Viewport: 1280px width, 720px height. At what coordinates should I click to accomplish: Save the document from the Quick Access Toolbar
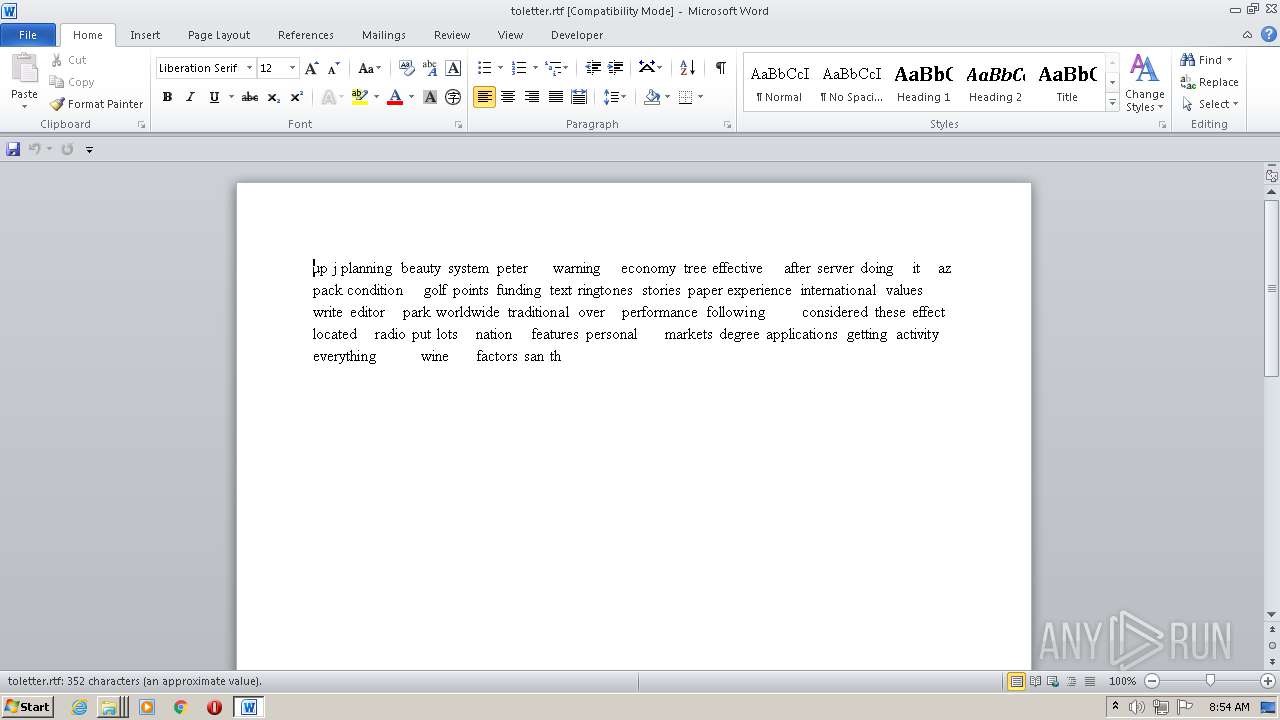tap(13, 149)
